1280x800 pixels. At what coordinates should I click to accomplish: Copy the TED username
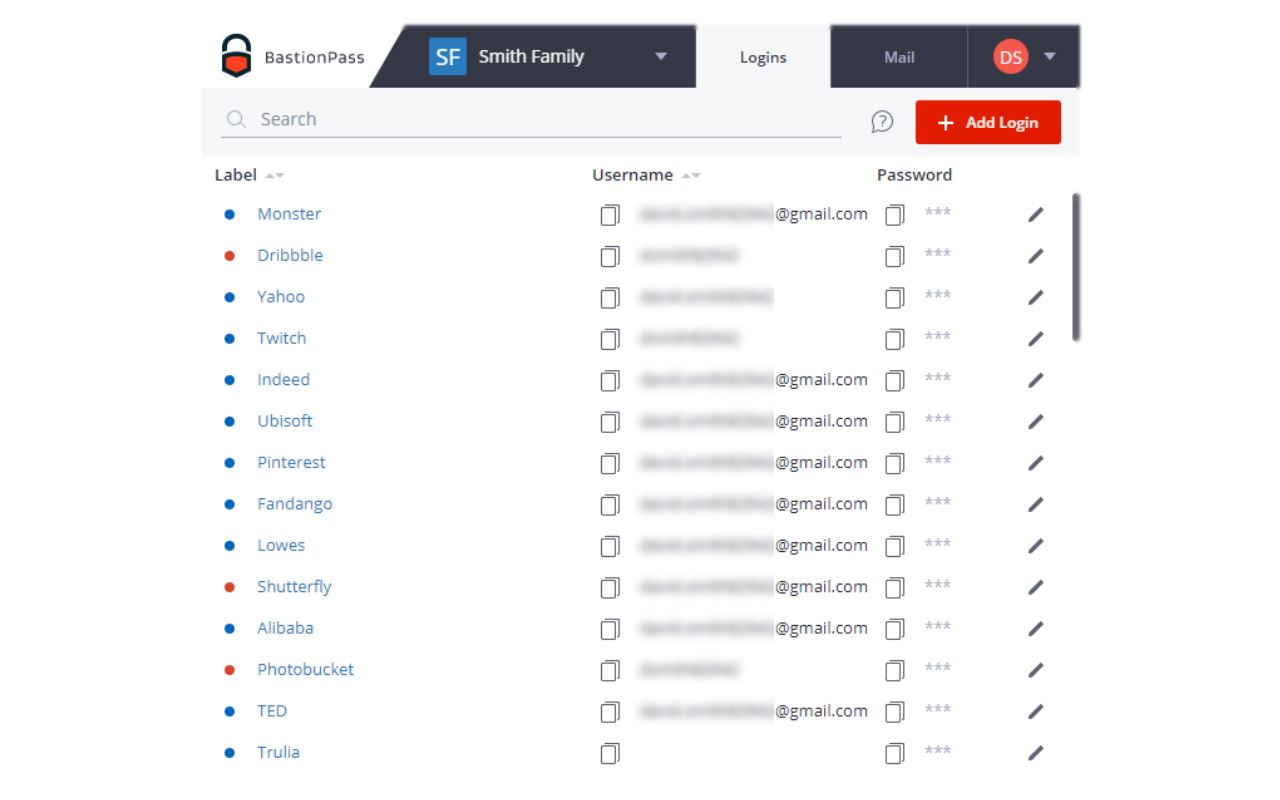point(610,712)
